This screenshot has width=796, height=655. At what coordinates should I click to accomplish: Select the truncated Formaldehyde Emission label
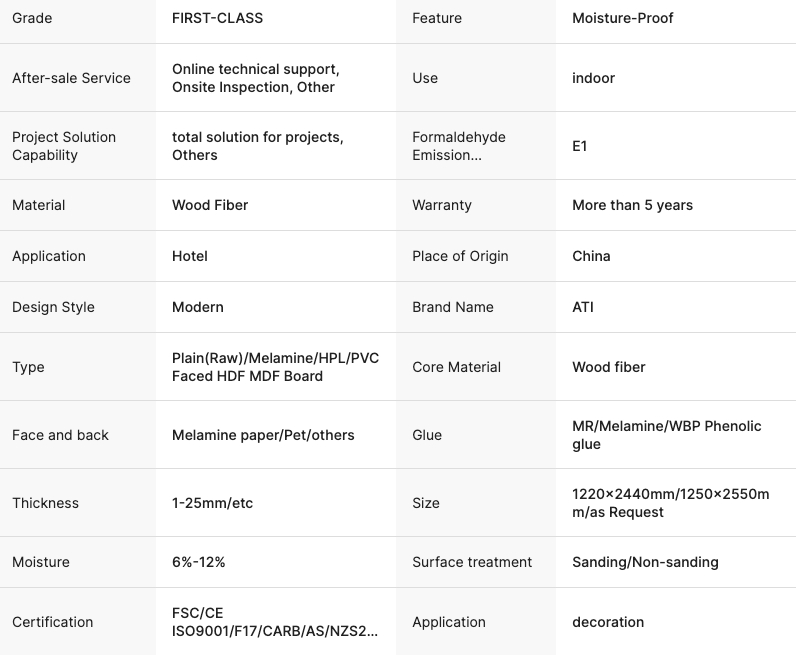tap(459, 146)
